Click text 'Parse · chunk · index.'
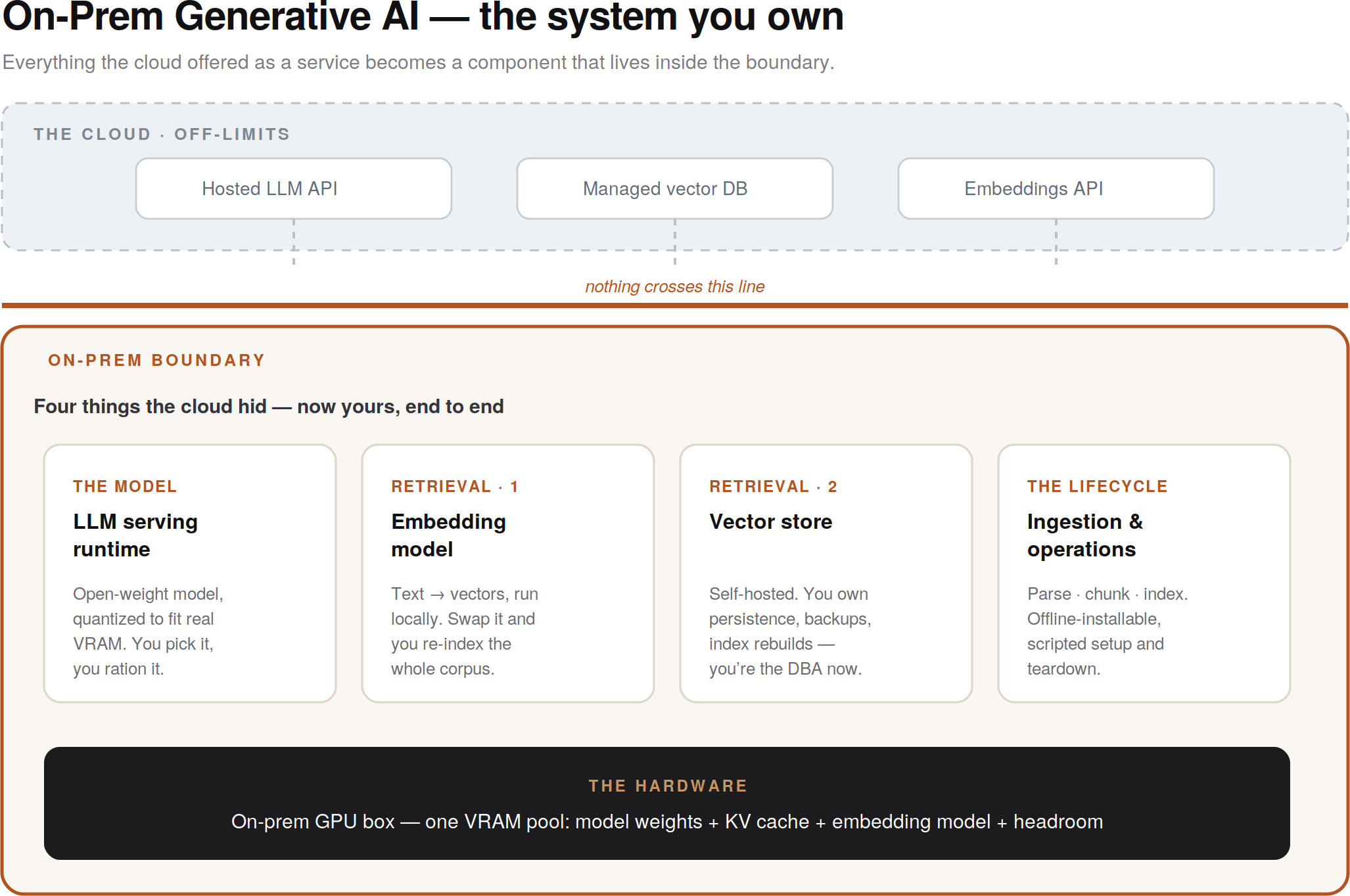The width and height of the screenshot is (1350, 896). point(1107,594)
